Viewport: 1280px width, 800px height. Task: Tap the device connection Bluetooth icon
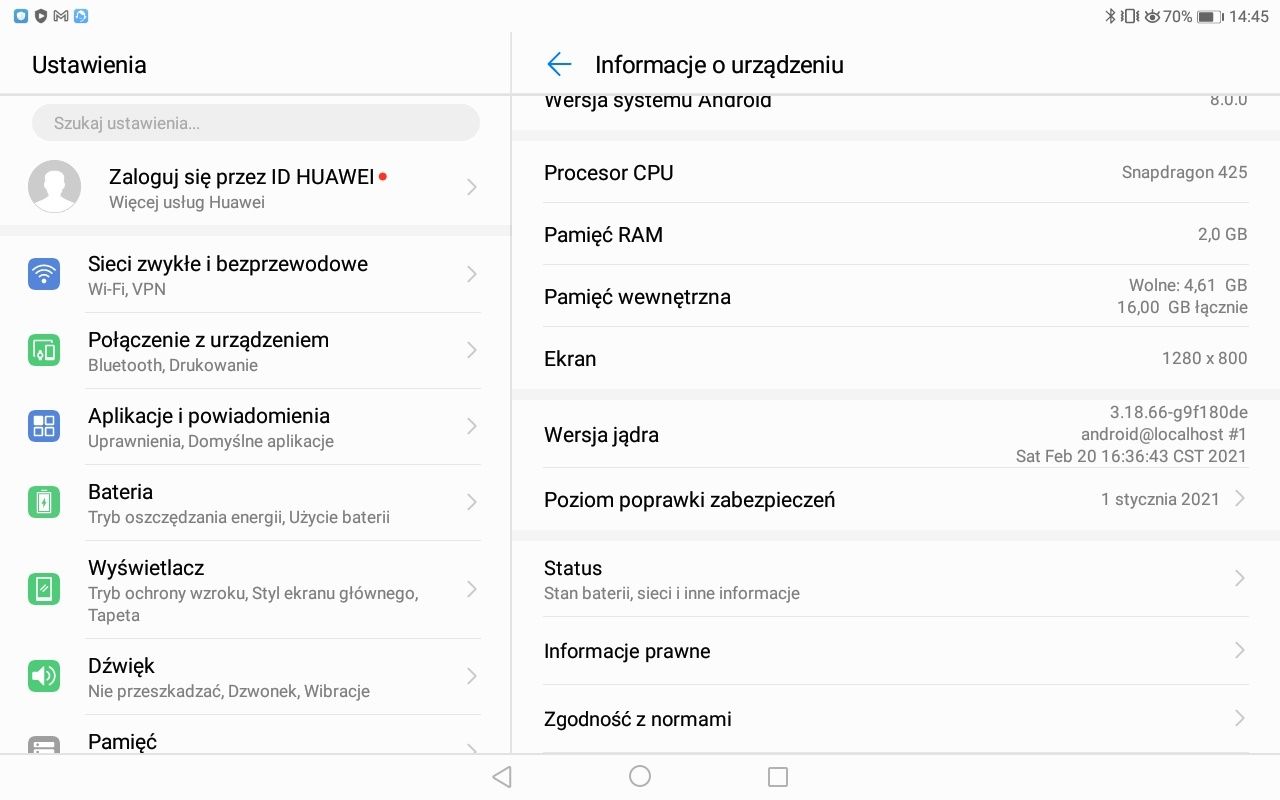[44, 350]
